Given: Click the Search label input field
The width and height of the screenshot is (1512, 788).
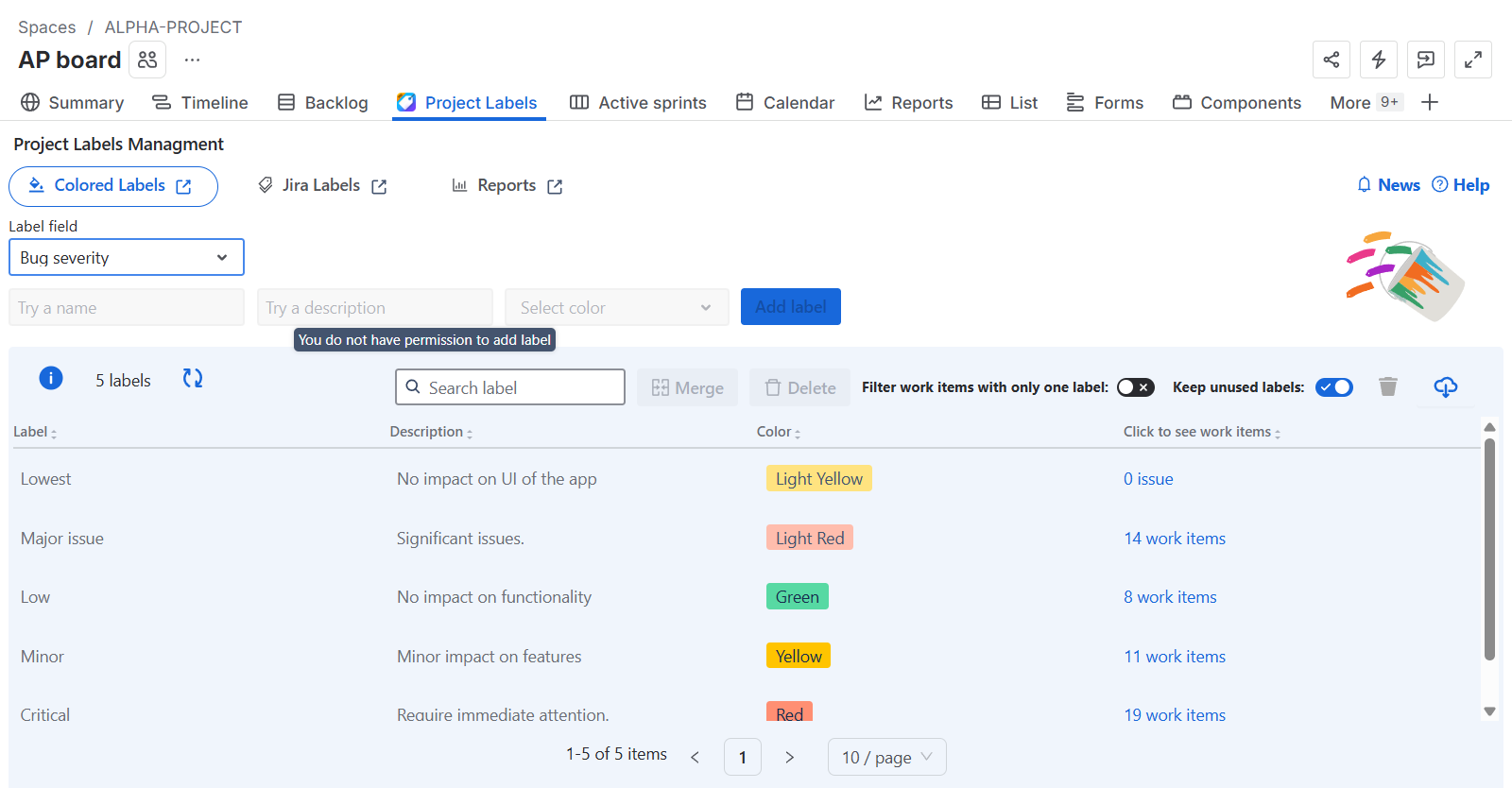Looking at the screenshot, I should click(510, 387).
